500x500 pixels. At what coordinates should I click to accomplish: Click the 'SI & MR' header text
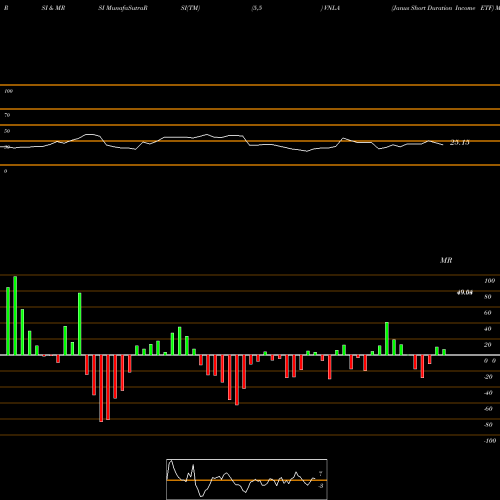tap(53, 8)
